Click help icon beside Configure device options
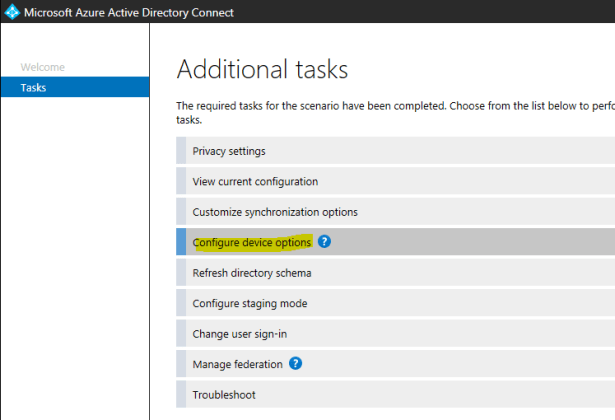 325,242
